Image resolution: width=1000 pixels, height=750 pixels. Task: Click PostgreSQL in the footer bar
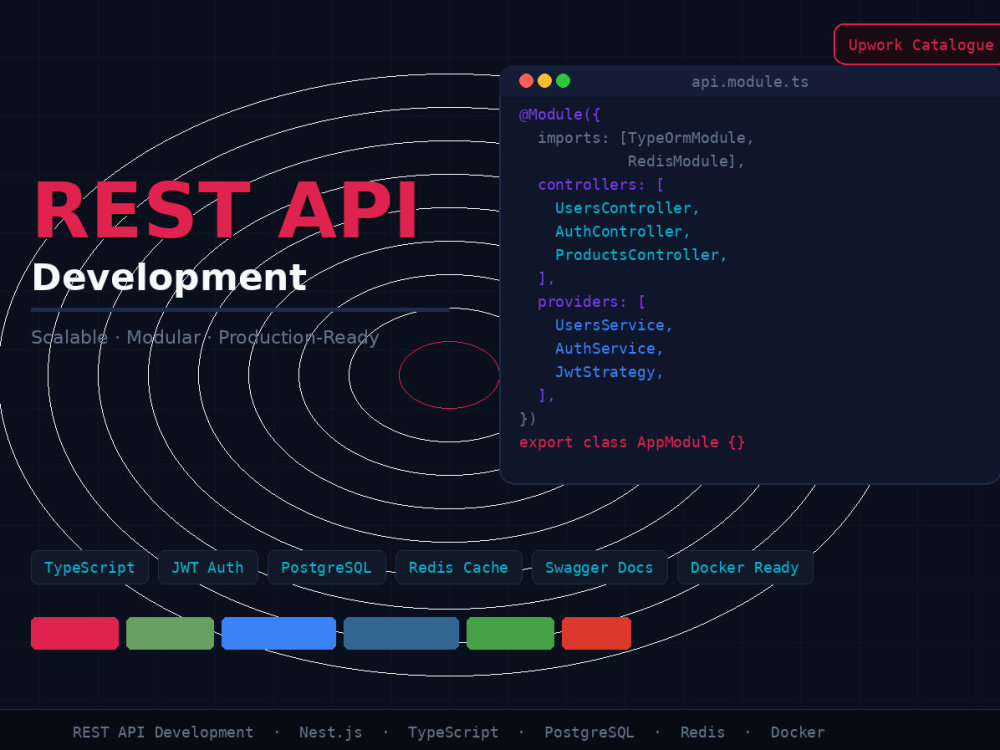coord(589,732)
